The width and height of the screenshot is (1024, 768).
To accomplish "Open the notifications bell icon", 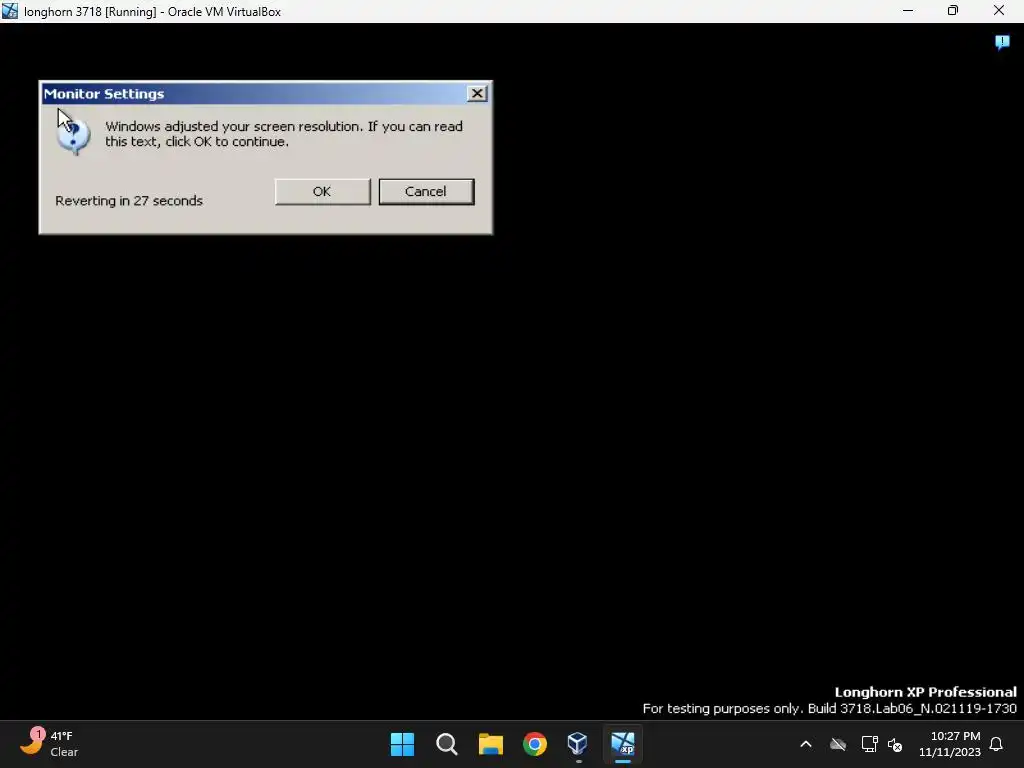I will pos(997,744).
